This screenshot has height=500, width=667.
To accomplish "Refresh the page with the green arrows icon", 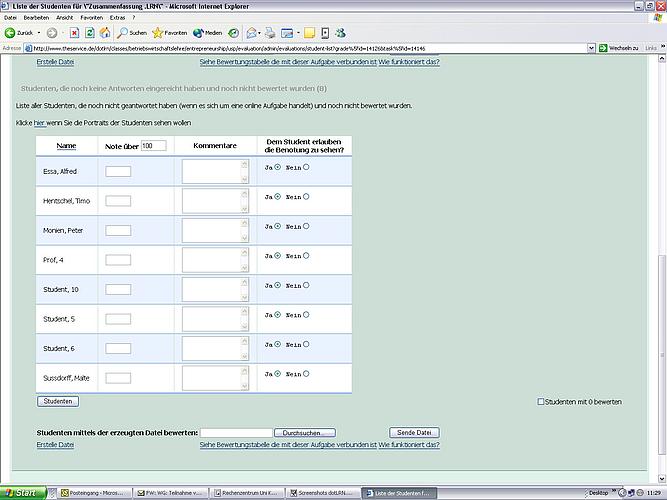I will (x=90, y=33).
